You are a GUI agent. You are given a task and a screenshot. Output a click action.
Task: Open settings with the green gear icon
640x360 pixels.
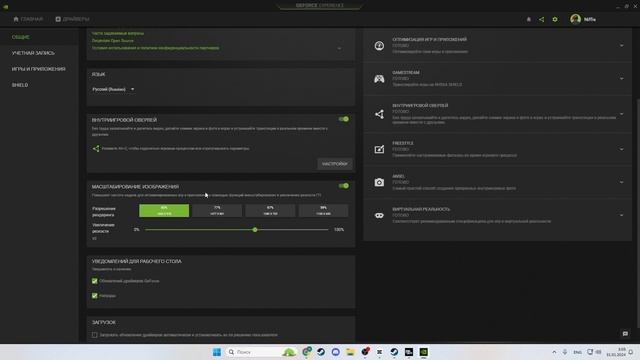click(x=555, y=19)
